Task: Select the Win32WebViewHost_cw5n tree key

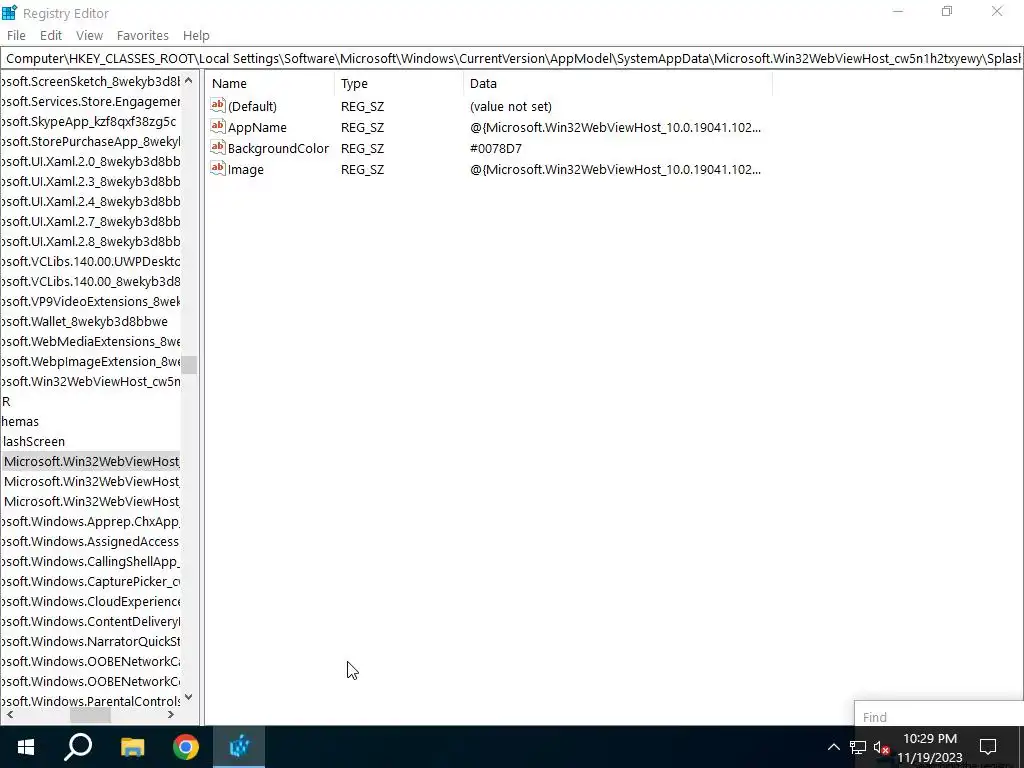Action: pyautogui.click(x=90, y=381)
